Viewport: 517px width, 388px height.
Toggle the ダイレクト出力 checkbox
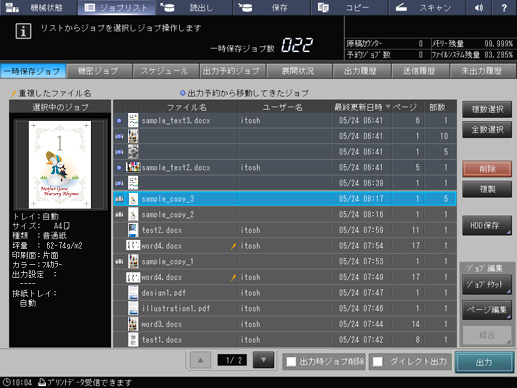[378, 361]
